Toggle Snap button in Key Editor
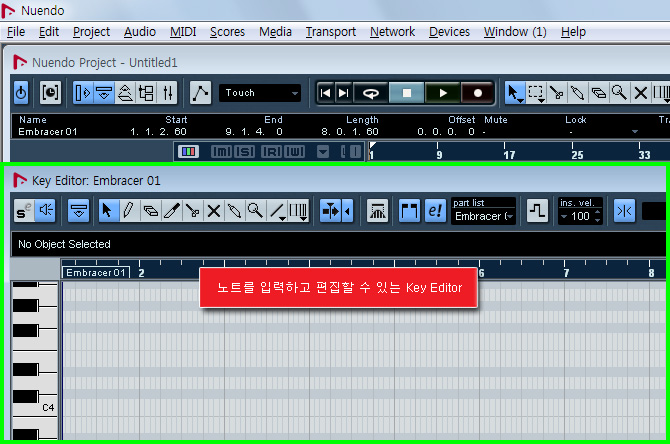 click(624, 211)
